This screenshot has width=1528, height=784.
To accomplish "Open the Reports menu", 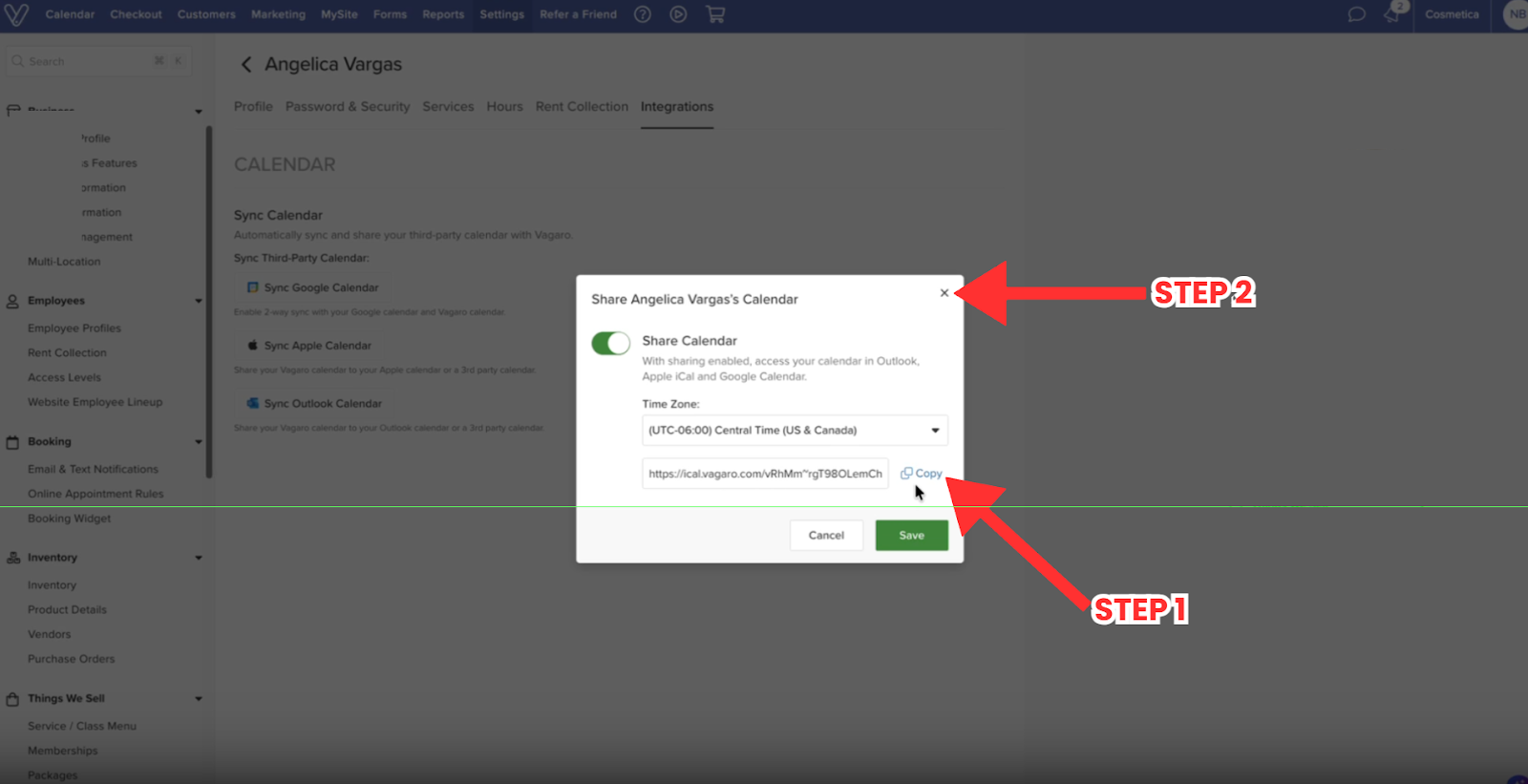I will [443, 14].
